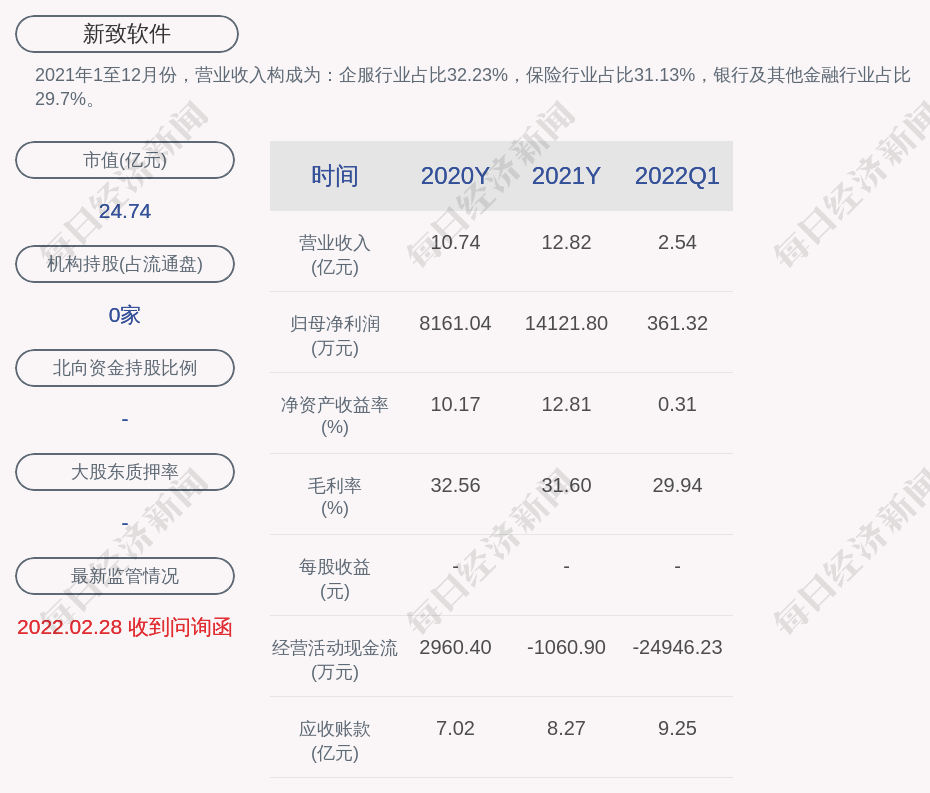The height and width of the screenshot is (793, 930).
Task: Click the 净资产收益率(%) row label
Action: pos(335,416)
